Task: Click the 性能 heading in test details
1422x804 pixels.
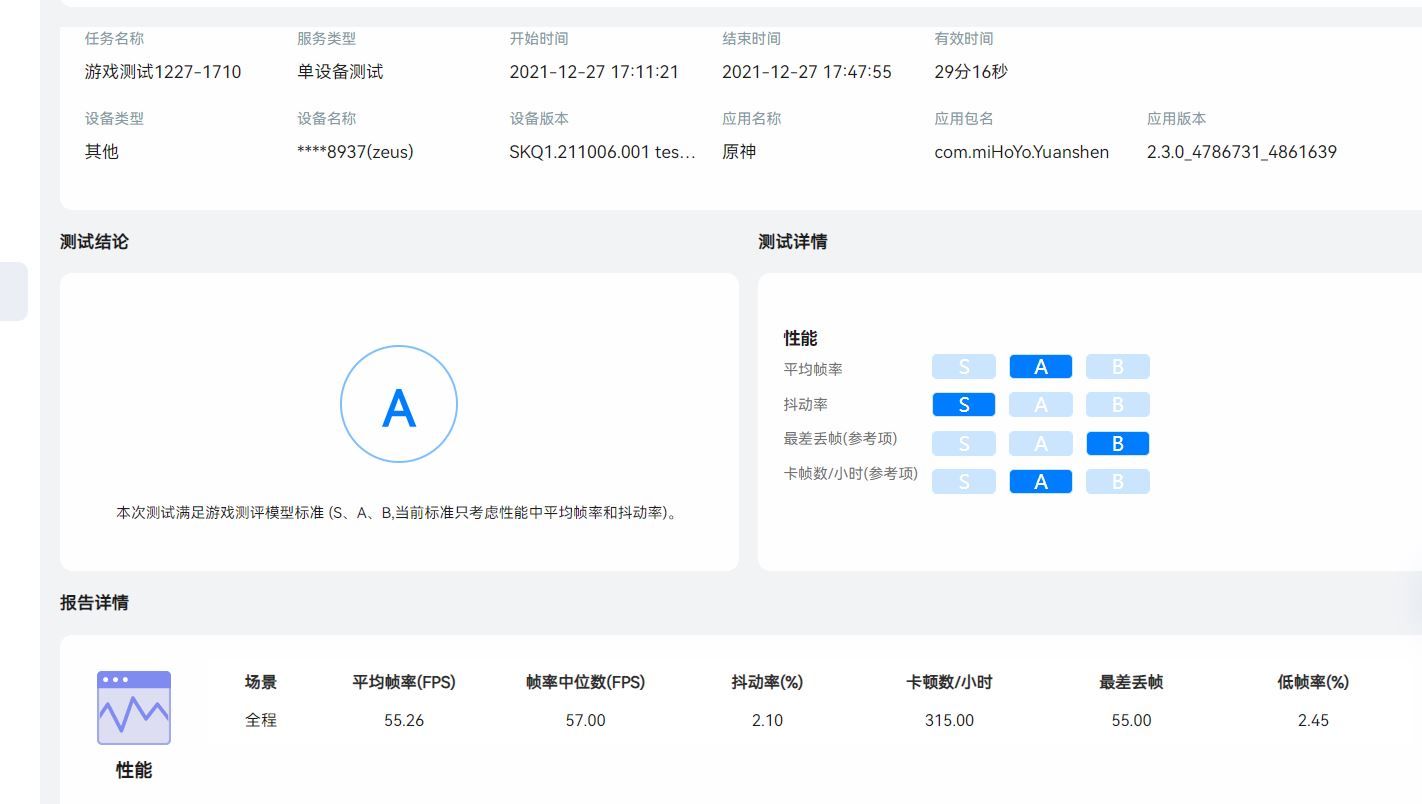Action: [x=801, y=339]
